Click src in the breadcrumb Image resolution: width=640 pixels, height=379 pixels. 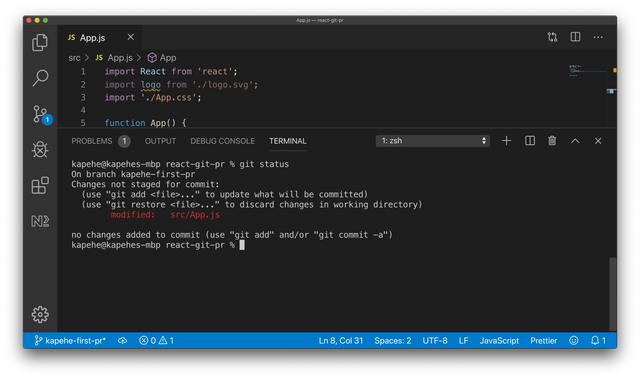(x=74, y=58)
